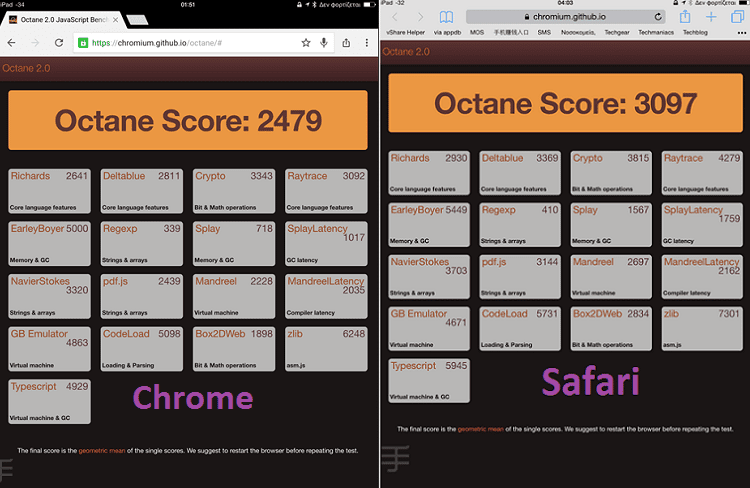Screen dimensions: 750x488
Task: Open a new tab in Chrome's tab strip
Action: (x=137, y=20)
